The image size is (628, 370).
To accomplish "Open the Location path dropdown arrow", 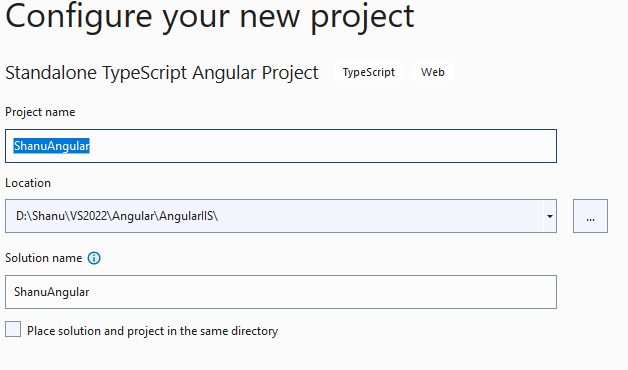I will pos(550,216).
